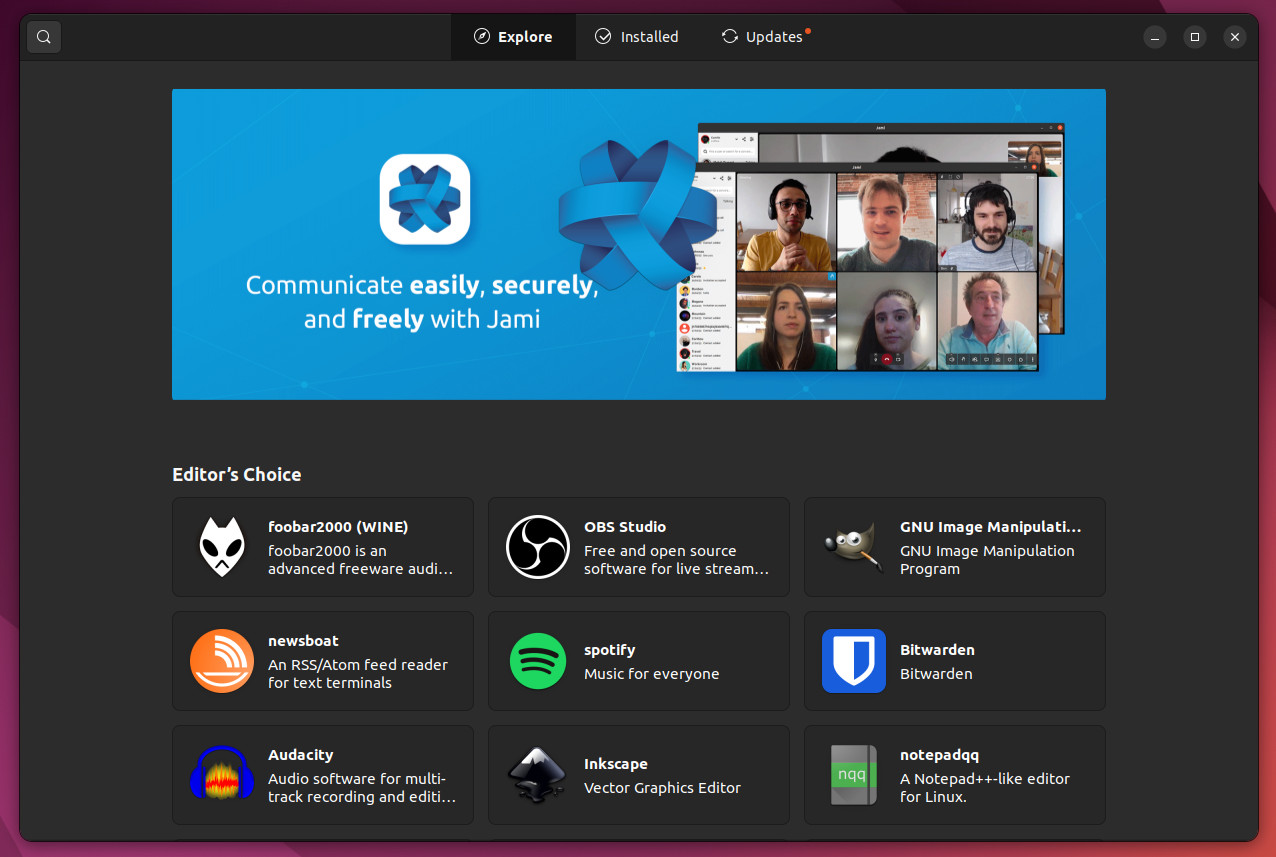
Task: Close the software window
Action: click(1235, 37)
